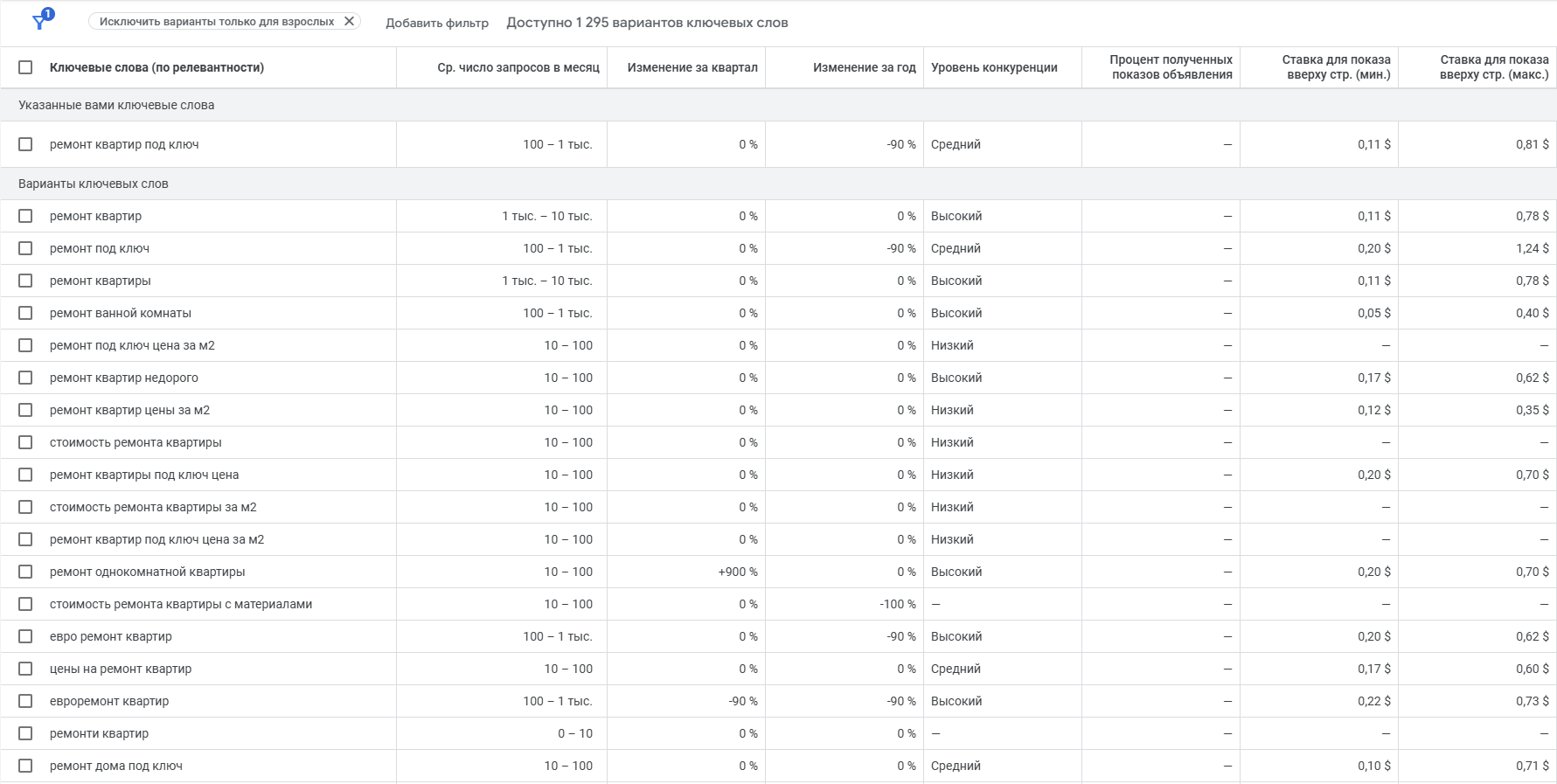Select the checkbox for цены на ремонт квартир
The height and width of the screenshot is (784, 1557).
25,669
